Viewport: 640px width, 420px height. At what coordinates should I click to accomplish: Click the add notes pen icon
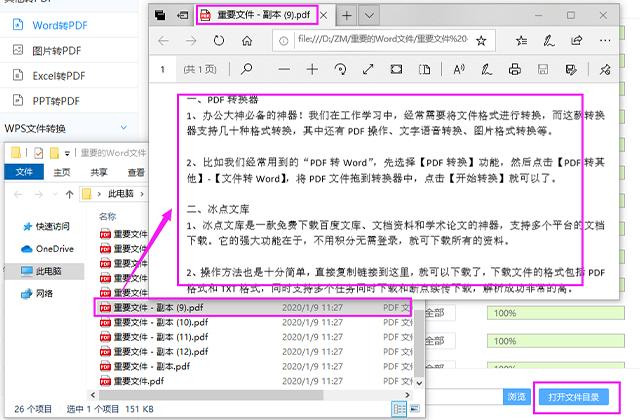tap(549, 41)
